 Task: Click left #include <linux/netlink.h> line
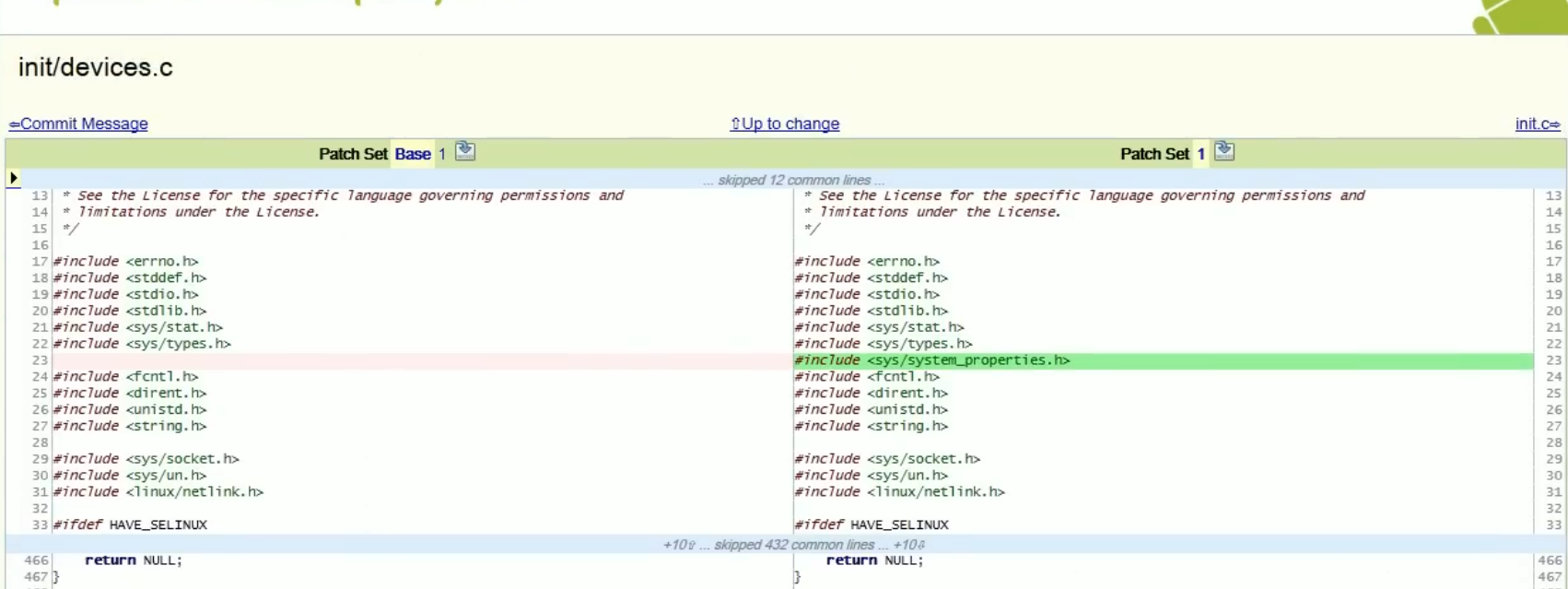pos(158,492)
